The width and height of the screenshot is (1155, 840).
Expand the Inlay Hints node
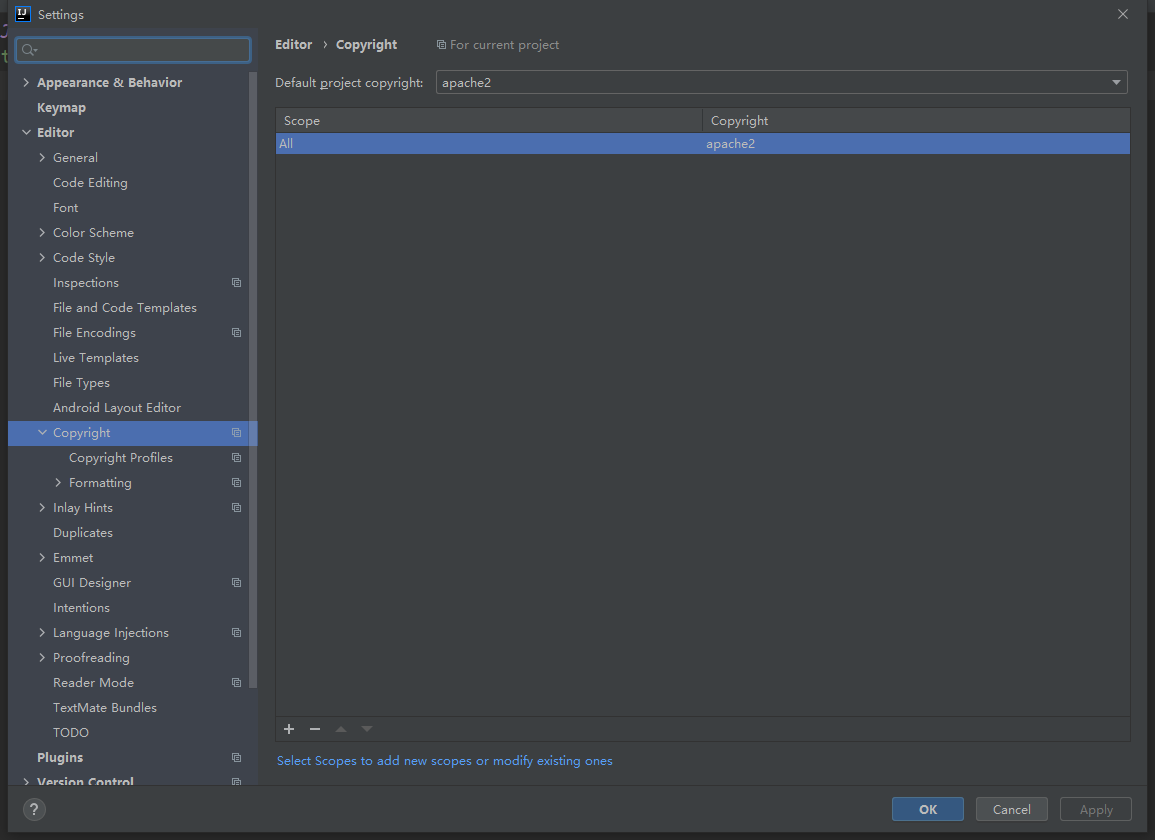42,508
